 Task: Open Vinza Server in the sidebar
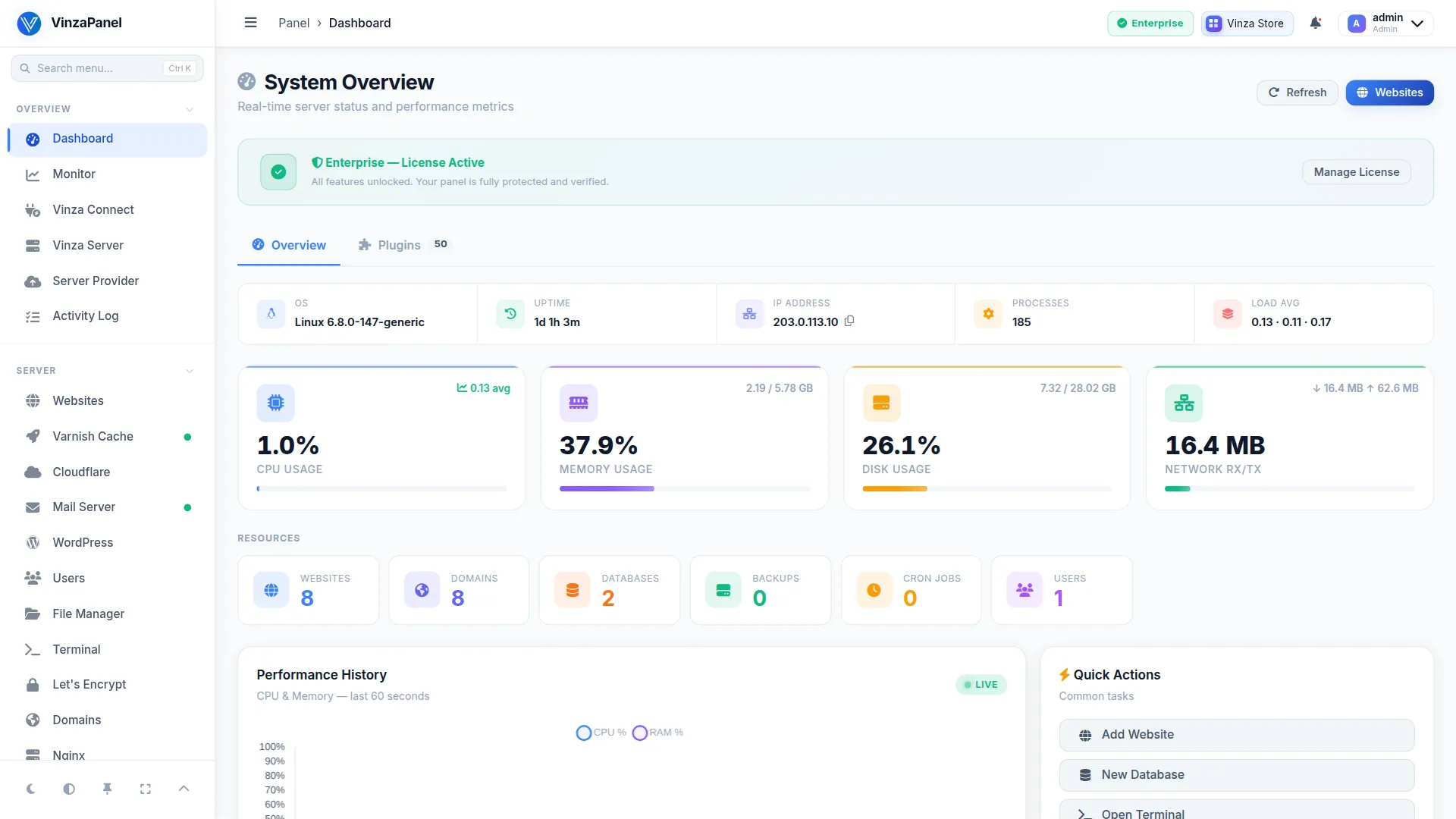107,246
